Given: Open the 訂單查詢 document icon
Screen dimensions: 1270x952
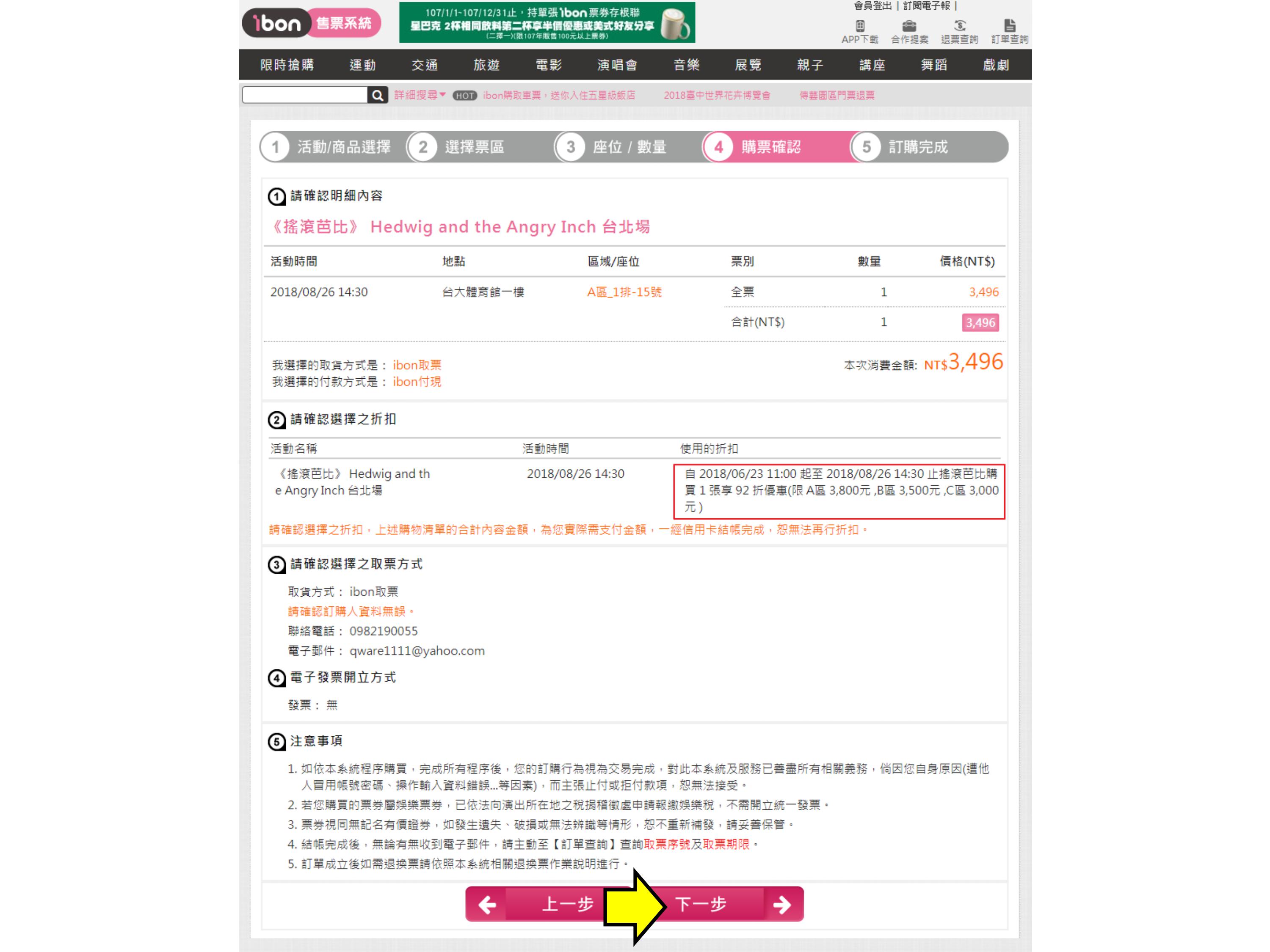Looking at the screenshot, I should (1009, 26).
